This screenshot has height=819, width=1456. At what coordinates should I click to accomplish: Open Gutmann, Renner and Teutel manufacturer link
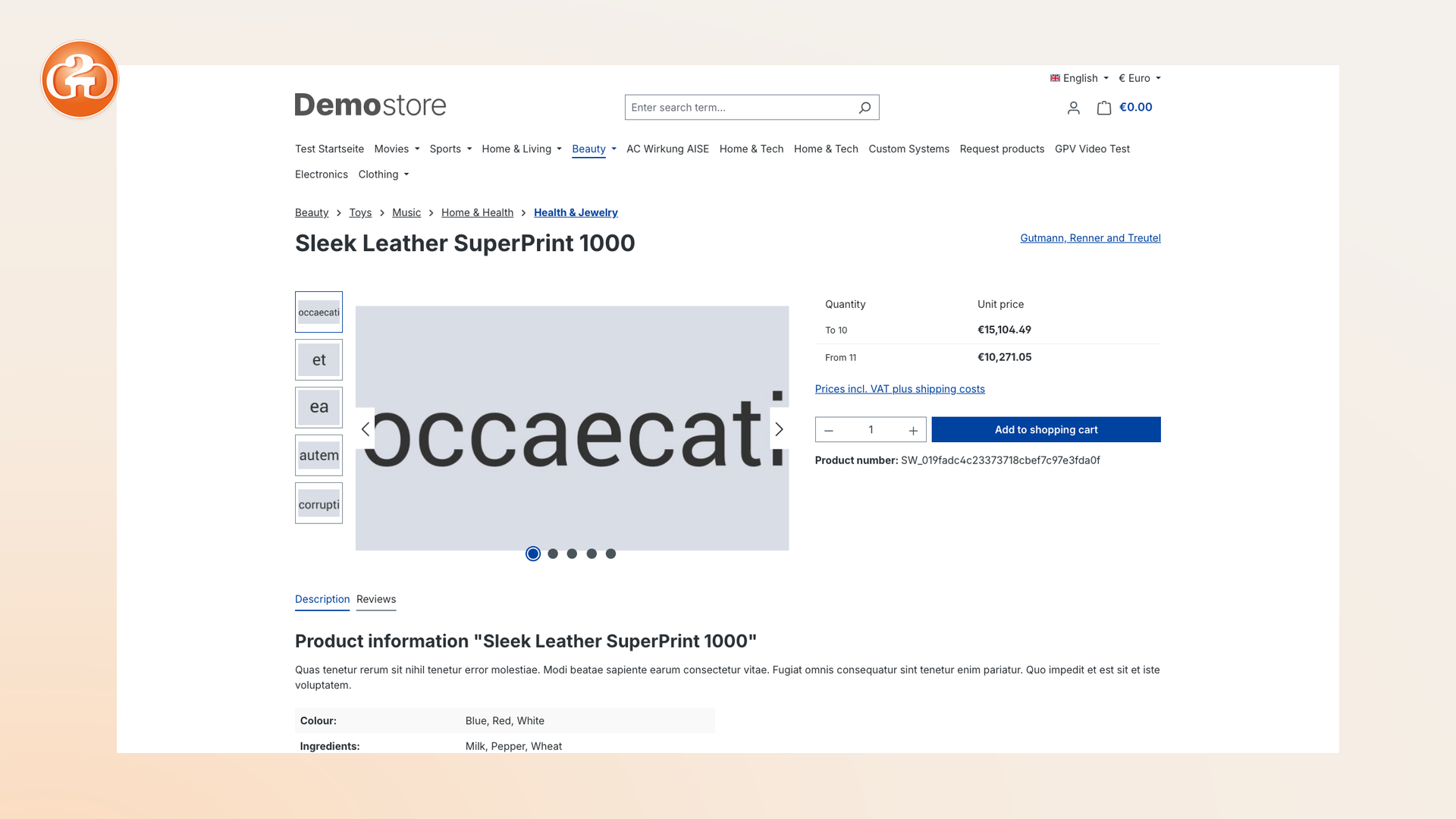[x=1090, y=238]
